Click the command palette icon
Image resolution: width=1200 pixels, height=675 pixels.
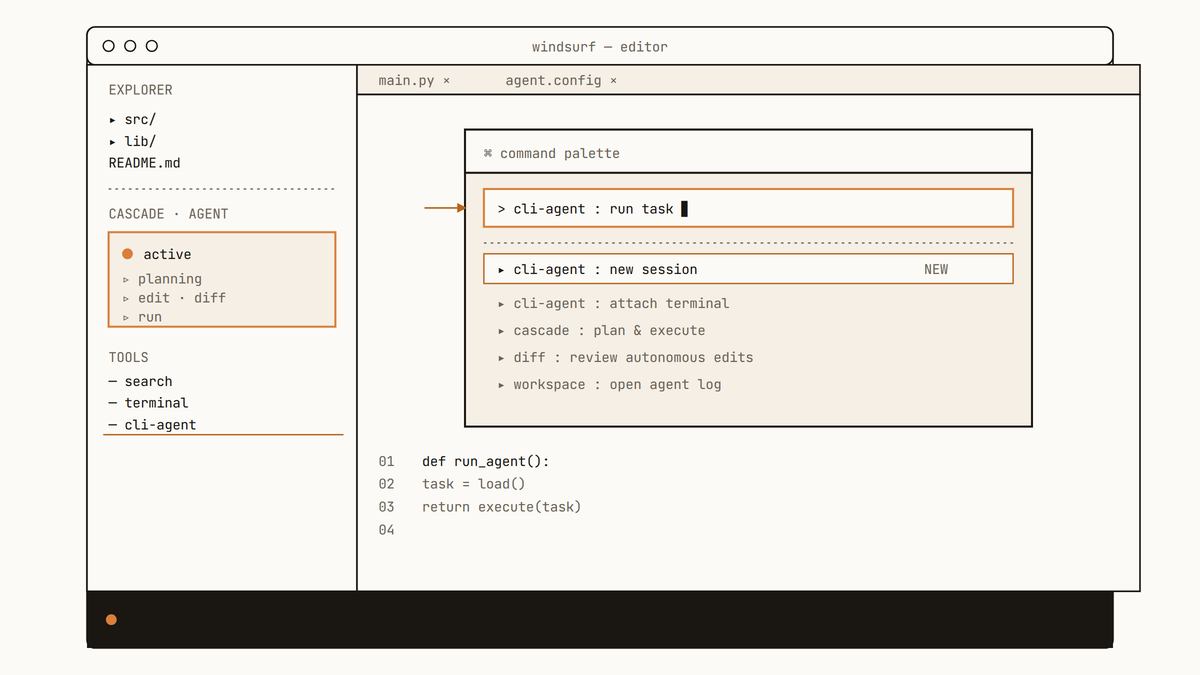tap(488, 153)
